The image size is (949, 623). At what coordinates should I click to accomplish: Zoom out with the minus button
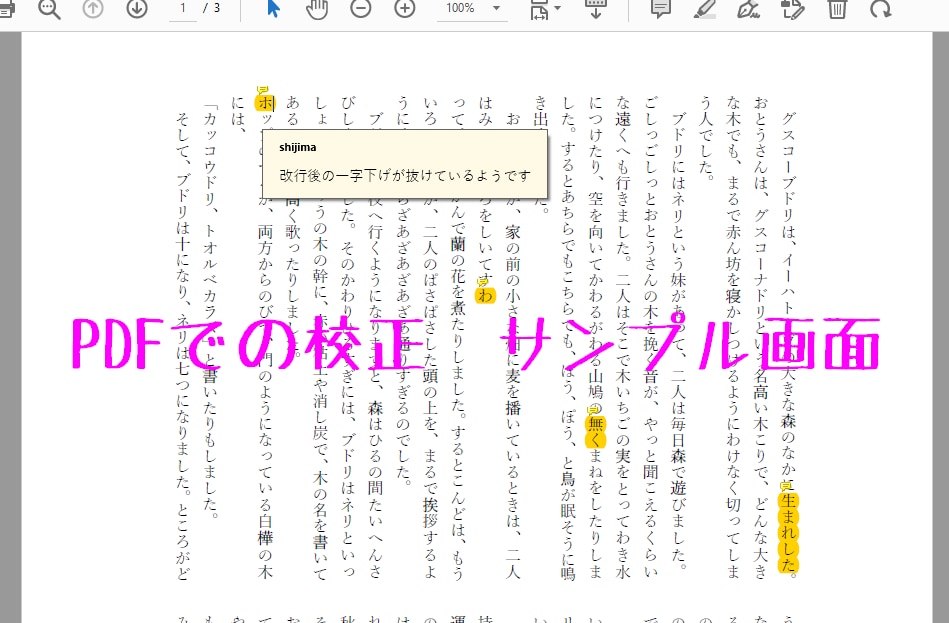tap(361, 9)
